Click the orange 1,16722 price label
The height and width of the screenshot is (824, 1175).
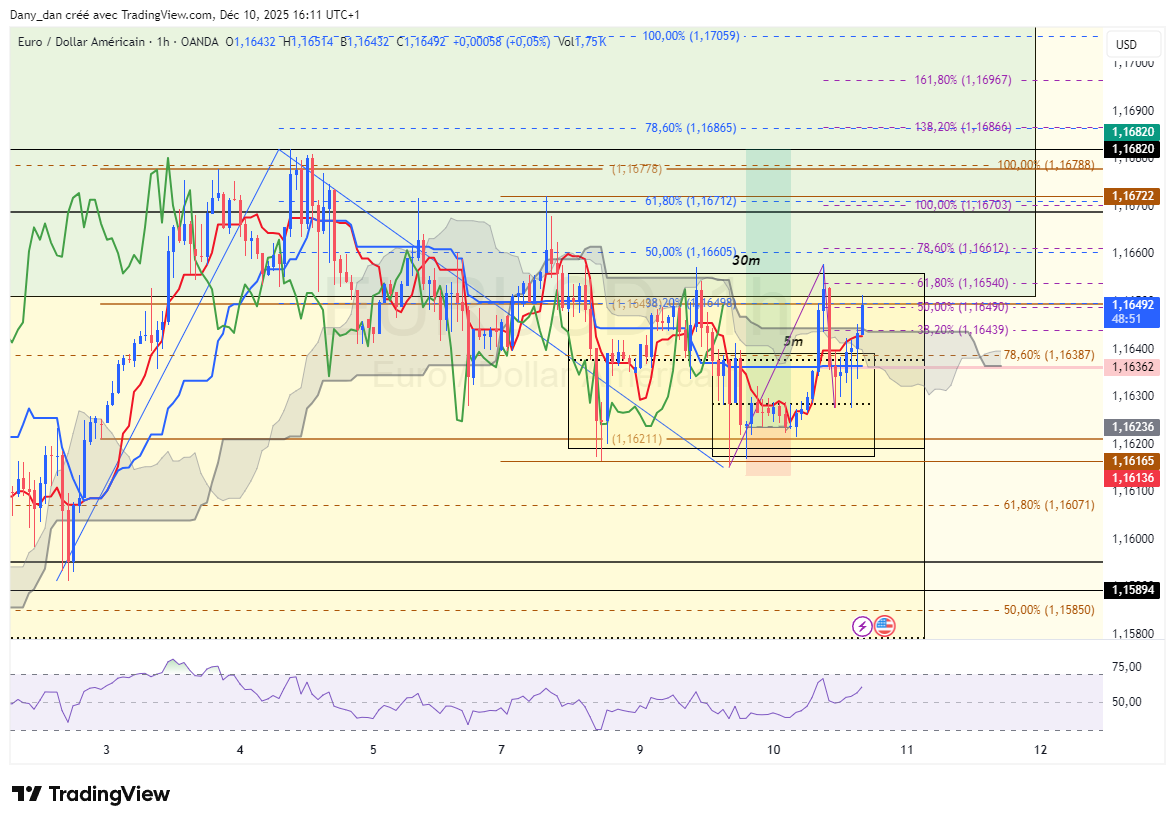[1132, 196]
